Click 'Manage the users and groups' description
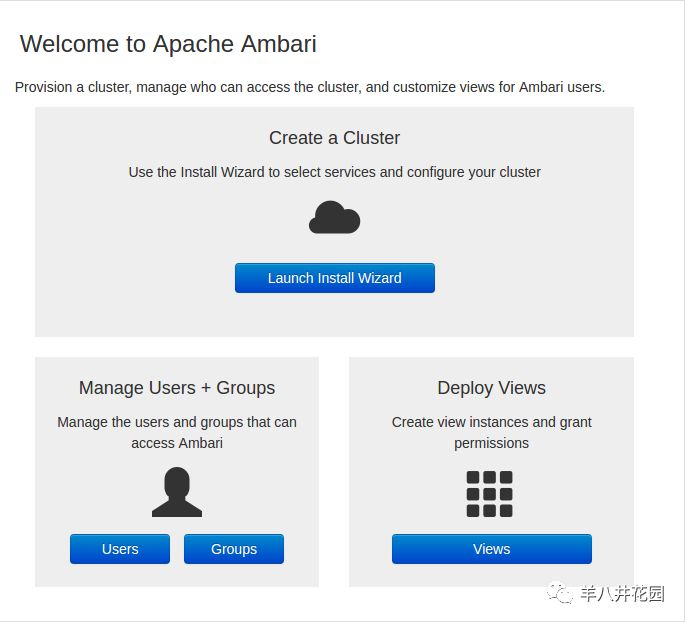Screen dimensions: 686x623 [x=177, y=432]
